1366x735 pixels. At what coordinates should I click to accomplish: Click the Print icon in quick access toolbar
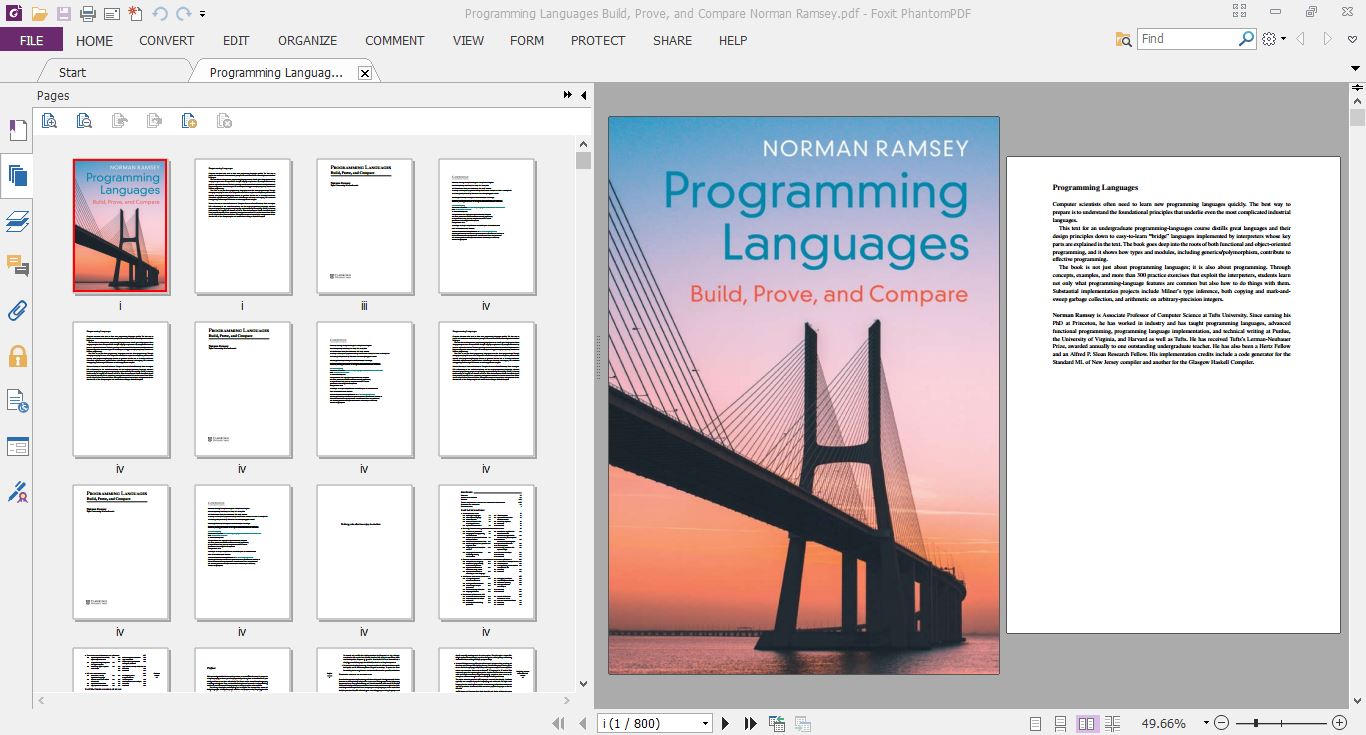tap(88, 13)
